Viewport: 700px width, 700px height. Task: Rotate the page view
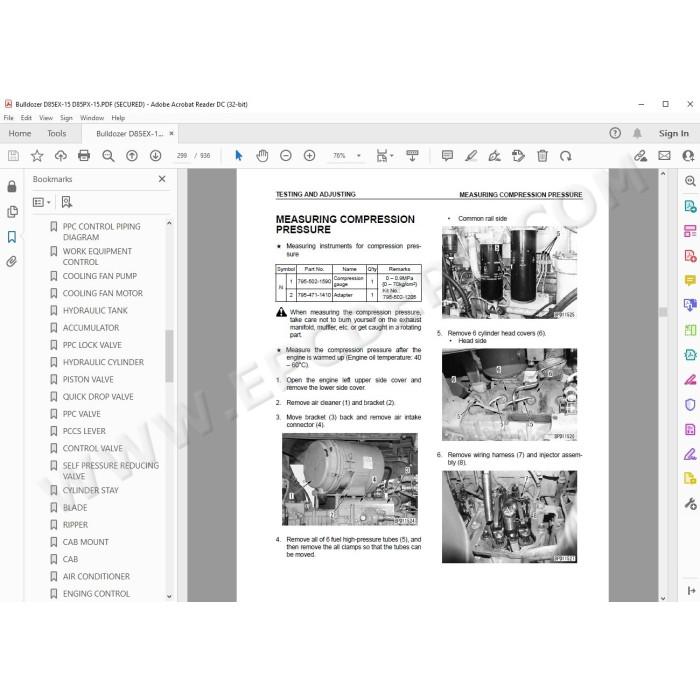click(x=566, y=155)
